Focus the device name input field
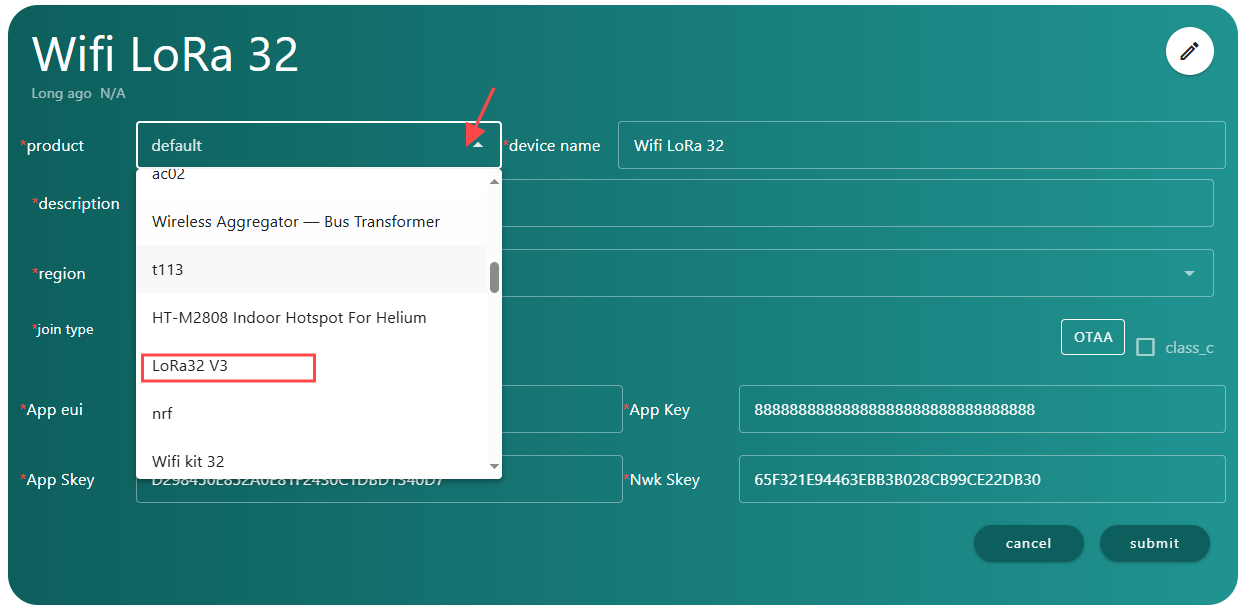Screen dimensions: 1250x611 [x=922, y=145]
